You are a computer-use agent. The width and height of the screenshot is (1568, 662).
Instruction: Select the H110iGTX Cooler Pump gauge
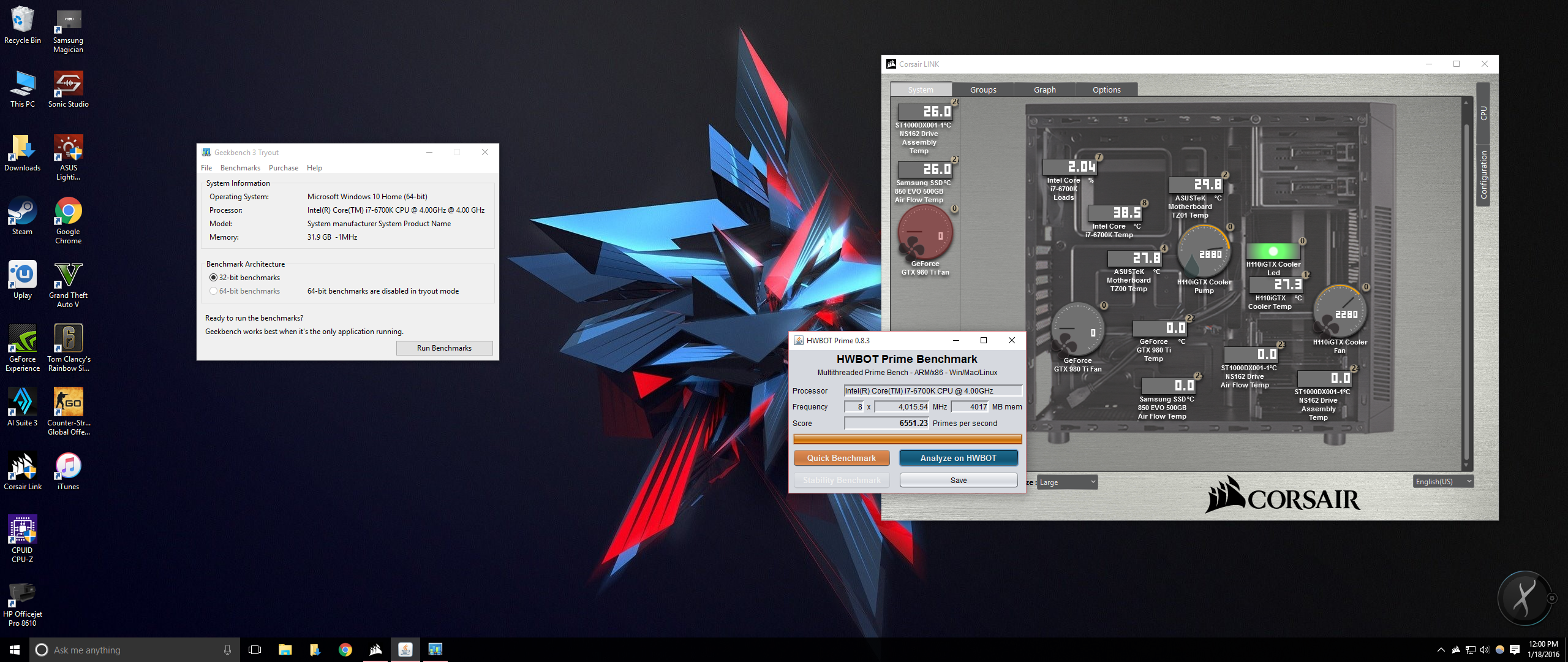coord(1204,252)
